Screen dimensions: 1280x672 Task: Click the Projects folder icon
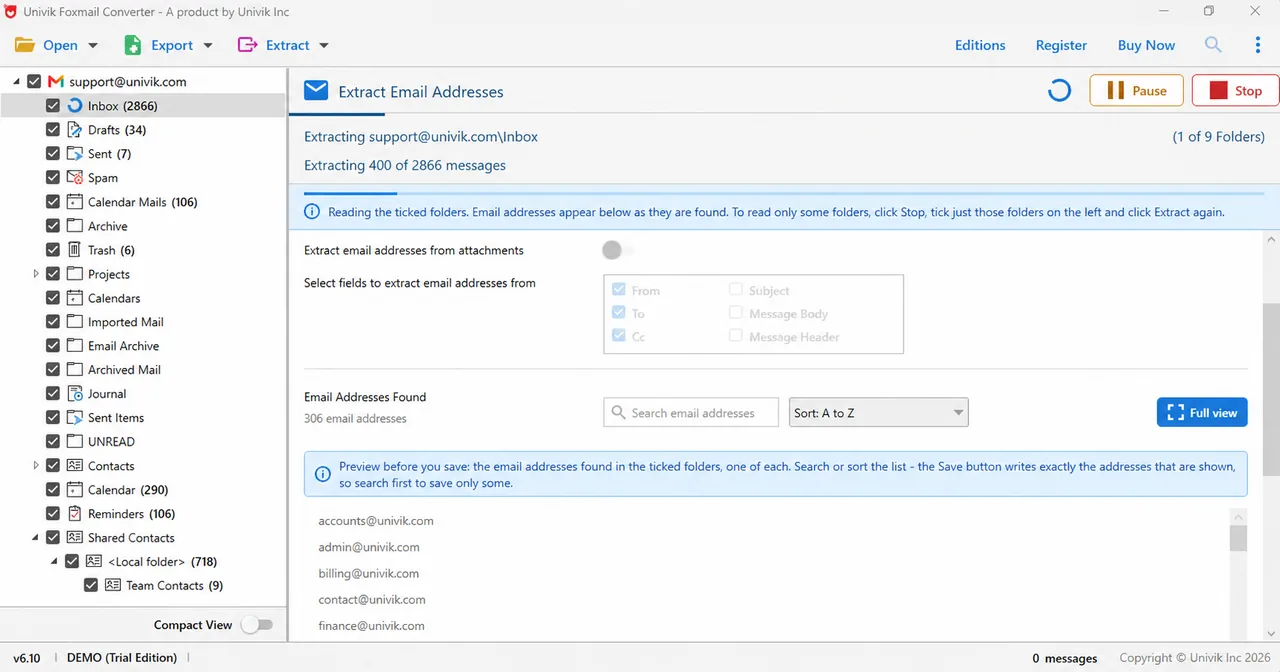75,274
